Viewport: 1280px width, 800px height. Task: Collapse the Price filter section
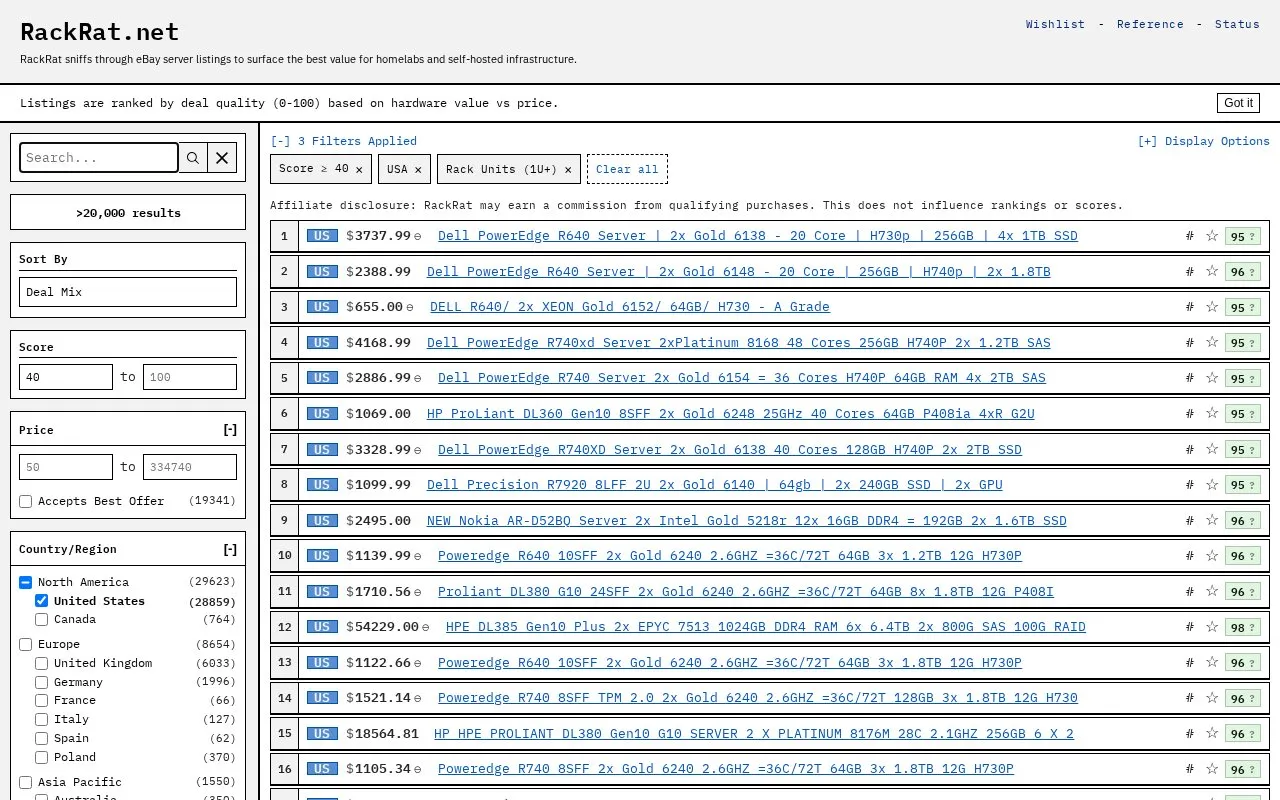[x=230, y=430]
